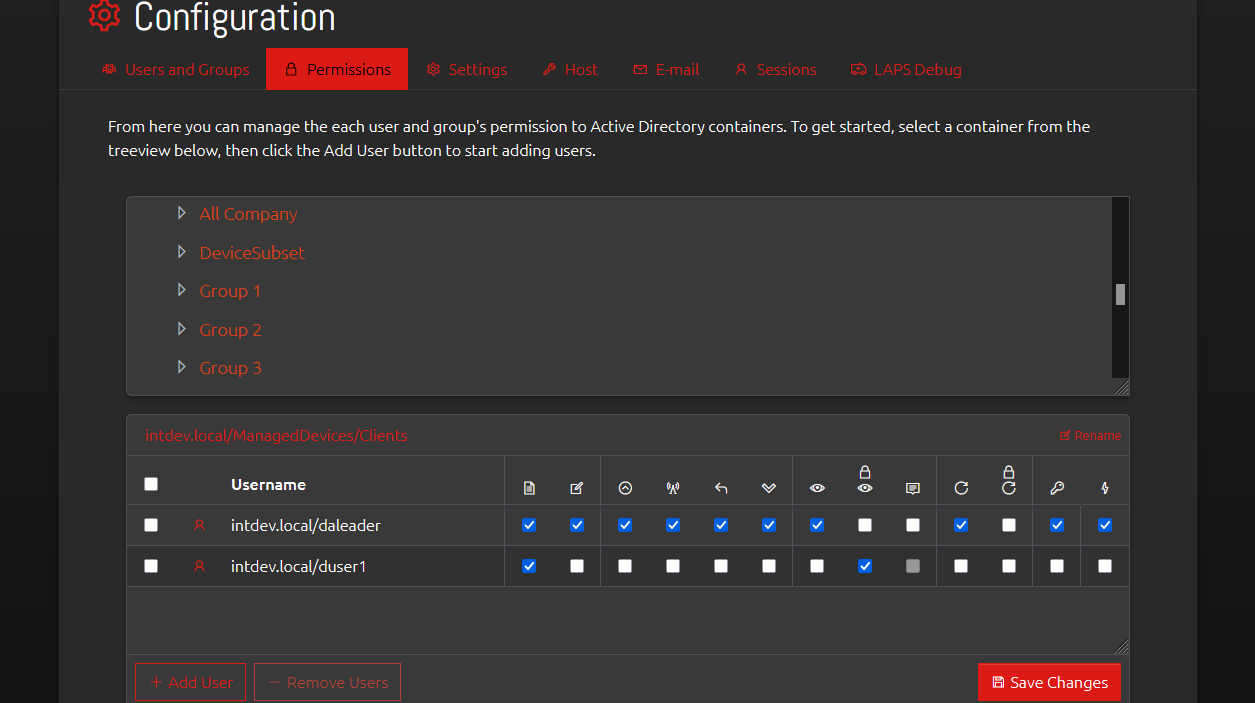Screen dimensions: 1255x703
Task: Uncheck duser1's locked eye permission checkbox
Action: coord(865,566)
